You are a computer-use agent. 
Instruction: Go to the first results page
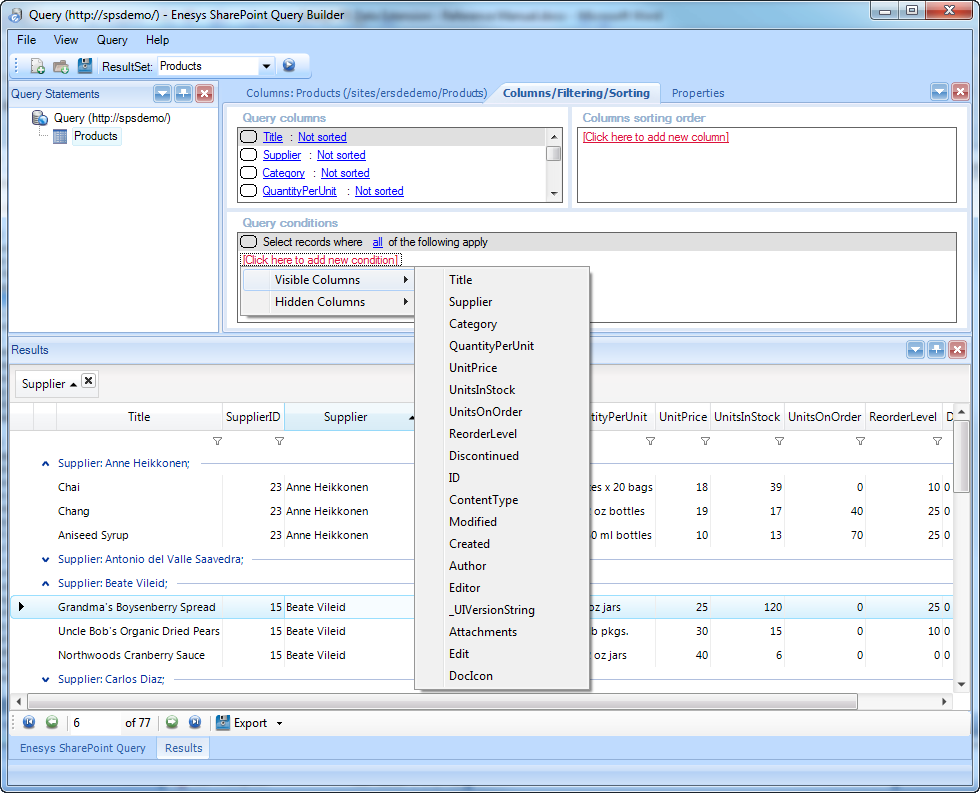click(x=28, y=722)
